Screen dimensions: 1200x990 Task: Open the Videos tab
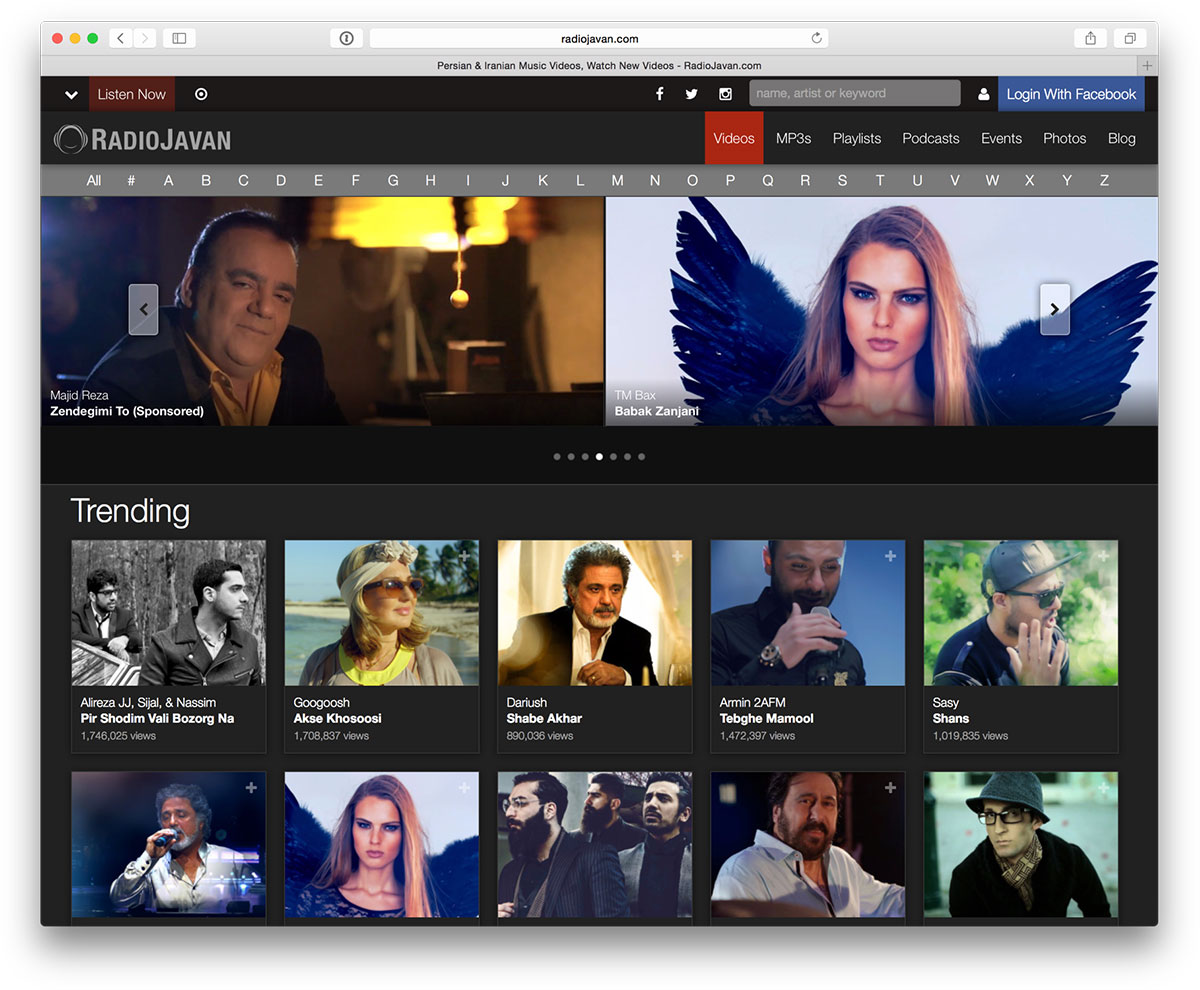[x=734, y=138]
